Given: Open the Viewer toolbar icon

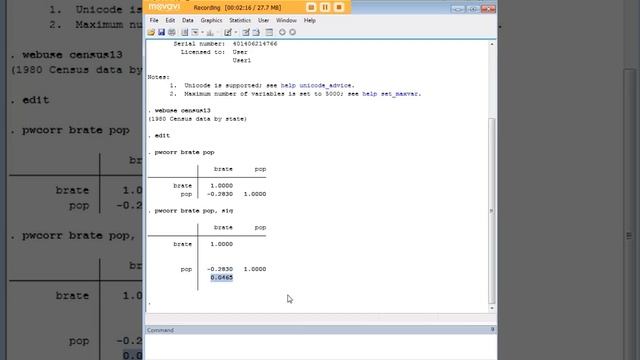Looking at the screenshot, I should point(195,32).
